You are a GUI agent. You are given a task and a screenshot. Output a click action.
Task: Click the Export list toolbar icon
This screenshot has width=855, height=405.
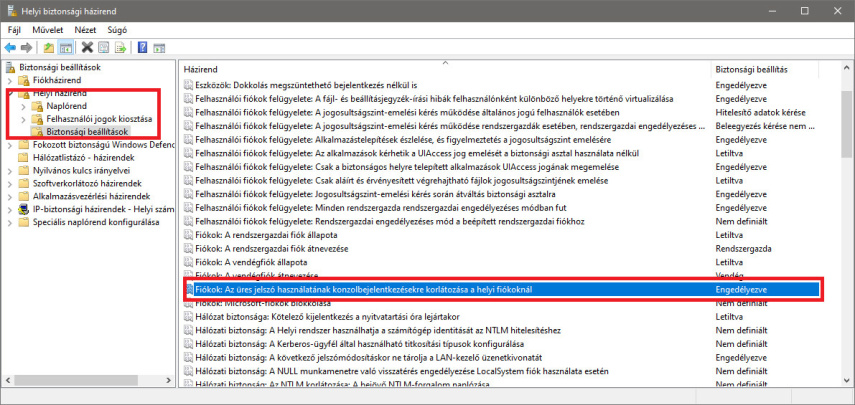click(x=120, y=47)
